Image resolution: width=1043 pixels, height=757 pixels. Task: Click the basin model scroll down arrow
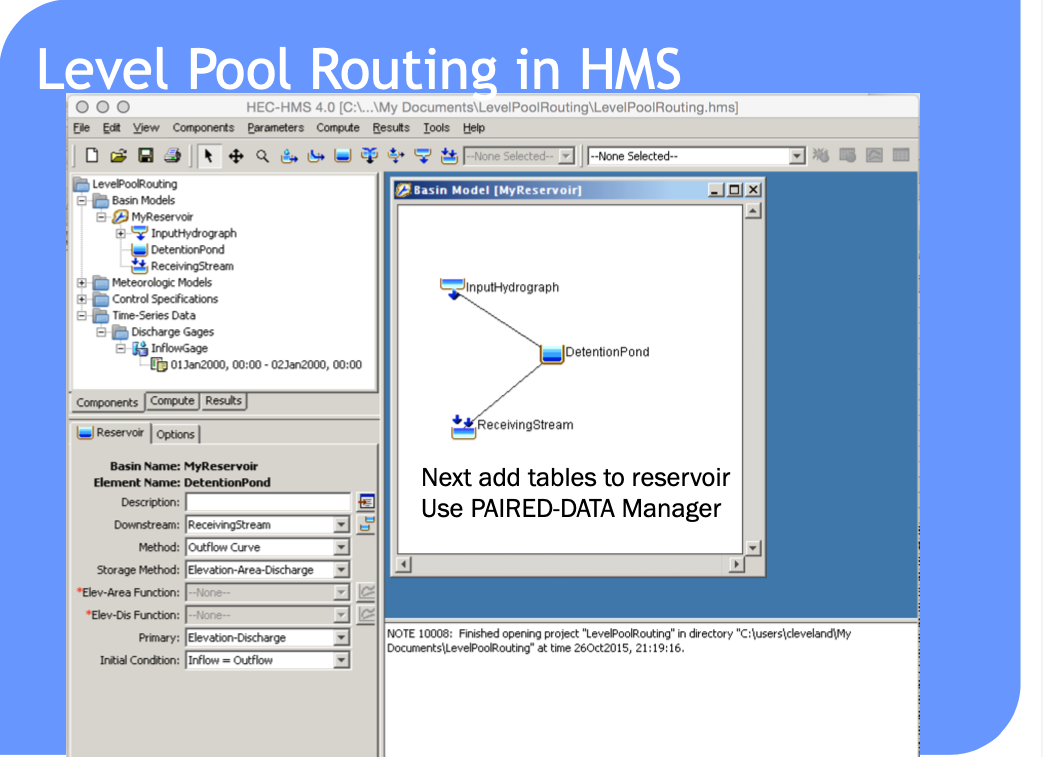click(752, 548)
